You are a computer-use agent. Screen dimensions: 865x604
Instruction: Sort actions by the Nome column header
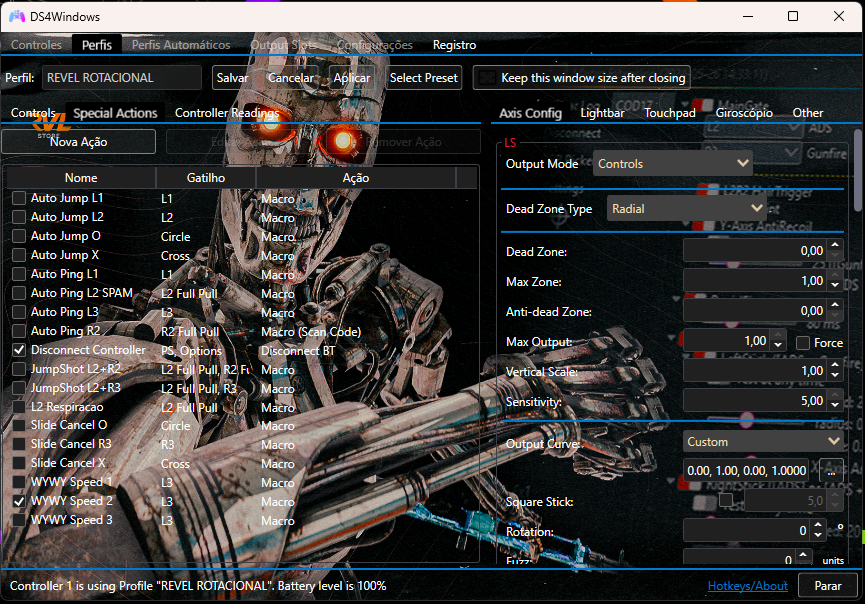[x=81, y=178]
